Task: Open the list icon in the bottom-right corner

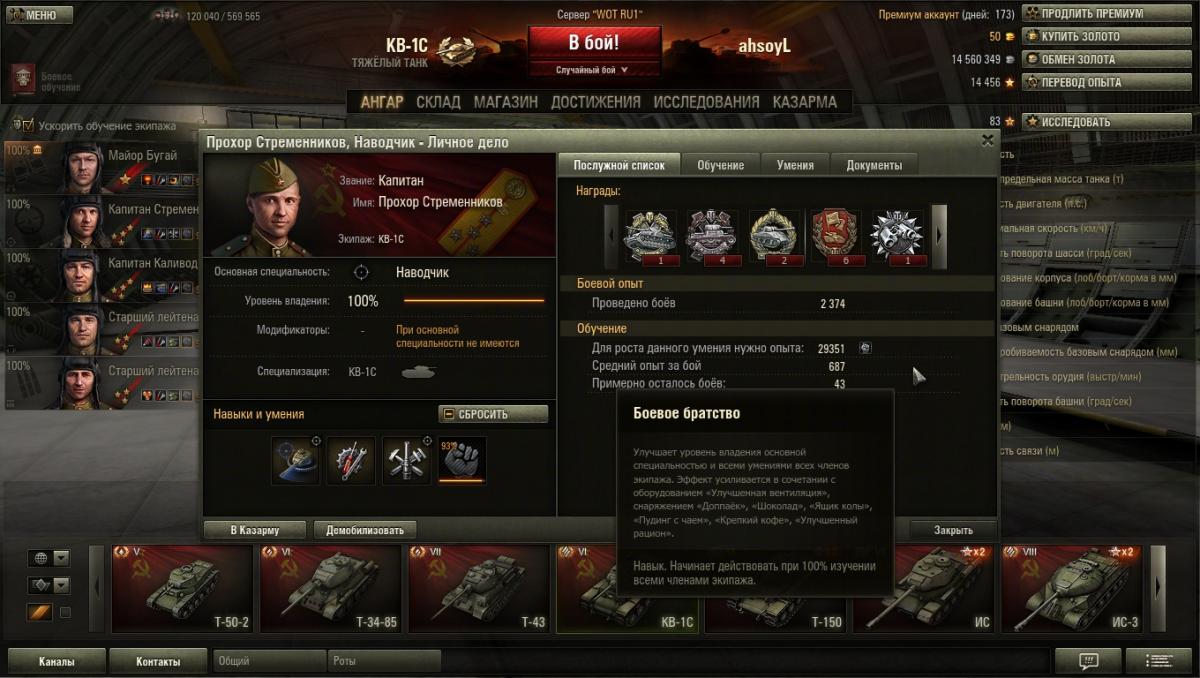Action: (1159, 661)
